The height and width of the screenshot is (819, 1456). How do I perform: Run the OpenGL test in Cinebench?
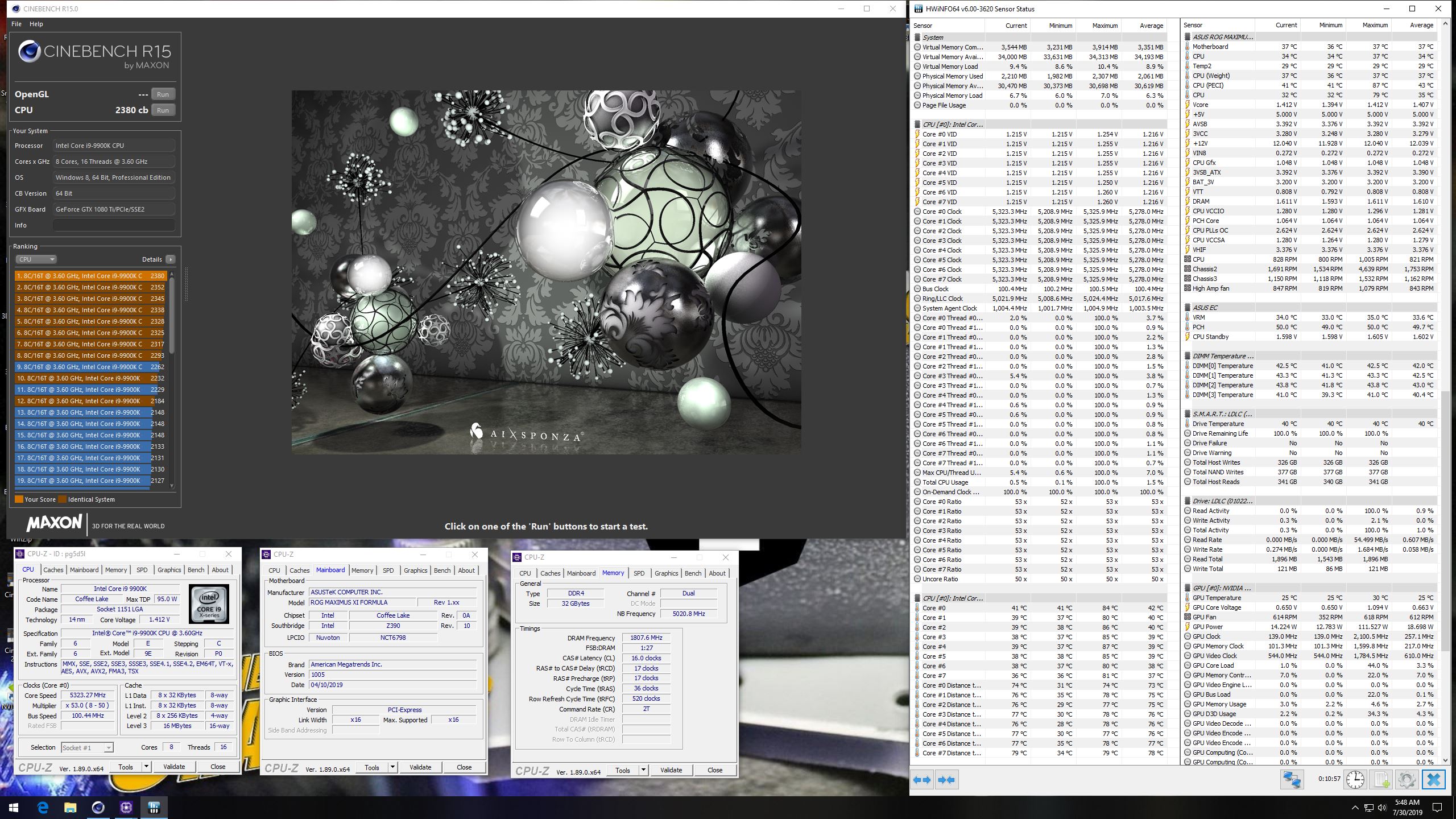click(163, 94)
